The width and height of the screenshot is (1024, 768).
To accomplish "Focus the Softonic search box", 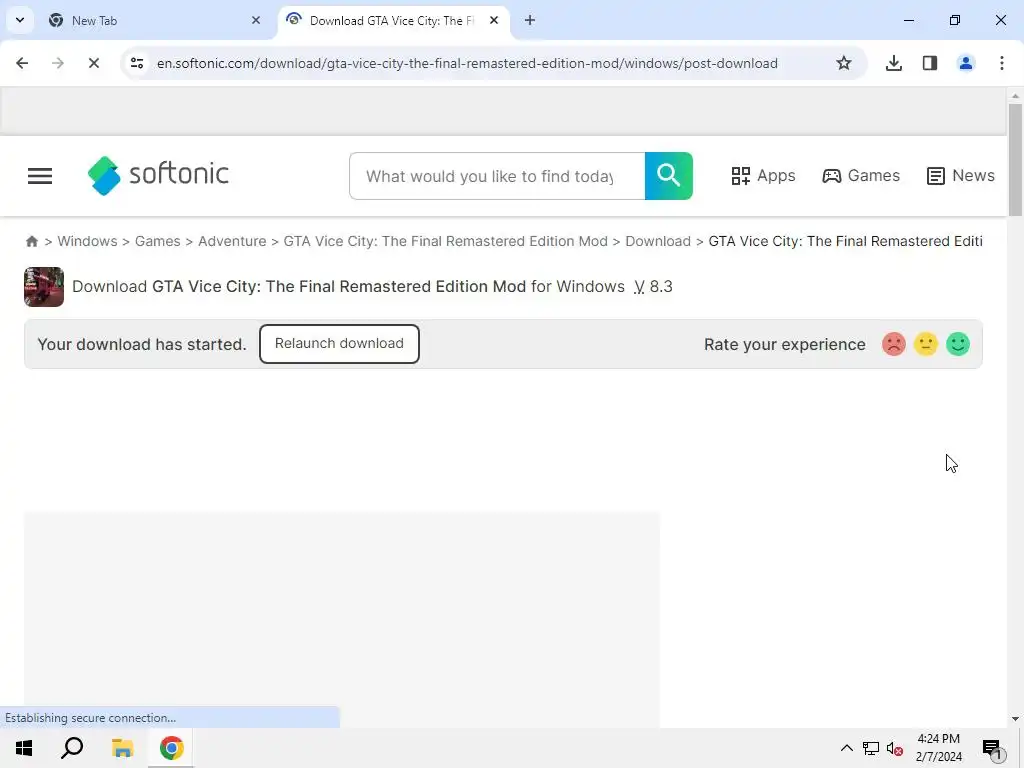I will click(x=497, y=176).
